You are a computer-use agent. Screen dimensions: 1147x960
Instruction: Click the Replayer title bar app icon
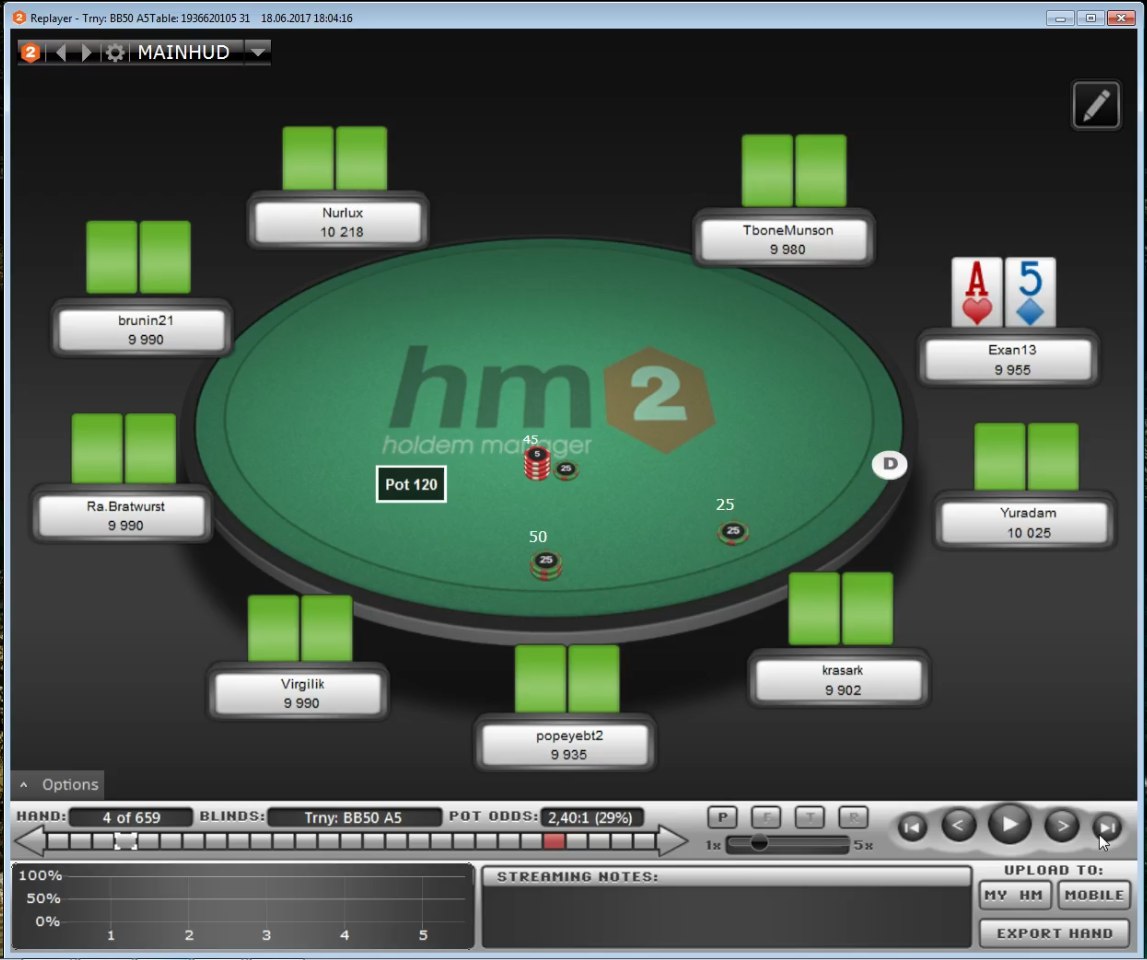(19, 18)
